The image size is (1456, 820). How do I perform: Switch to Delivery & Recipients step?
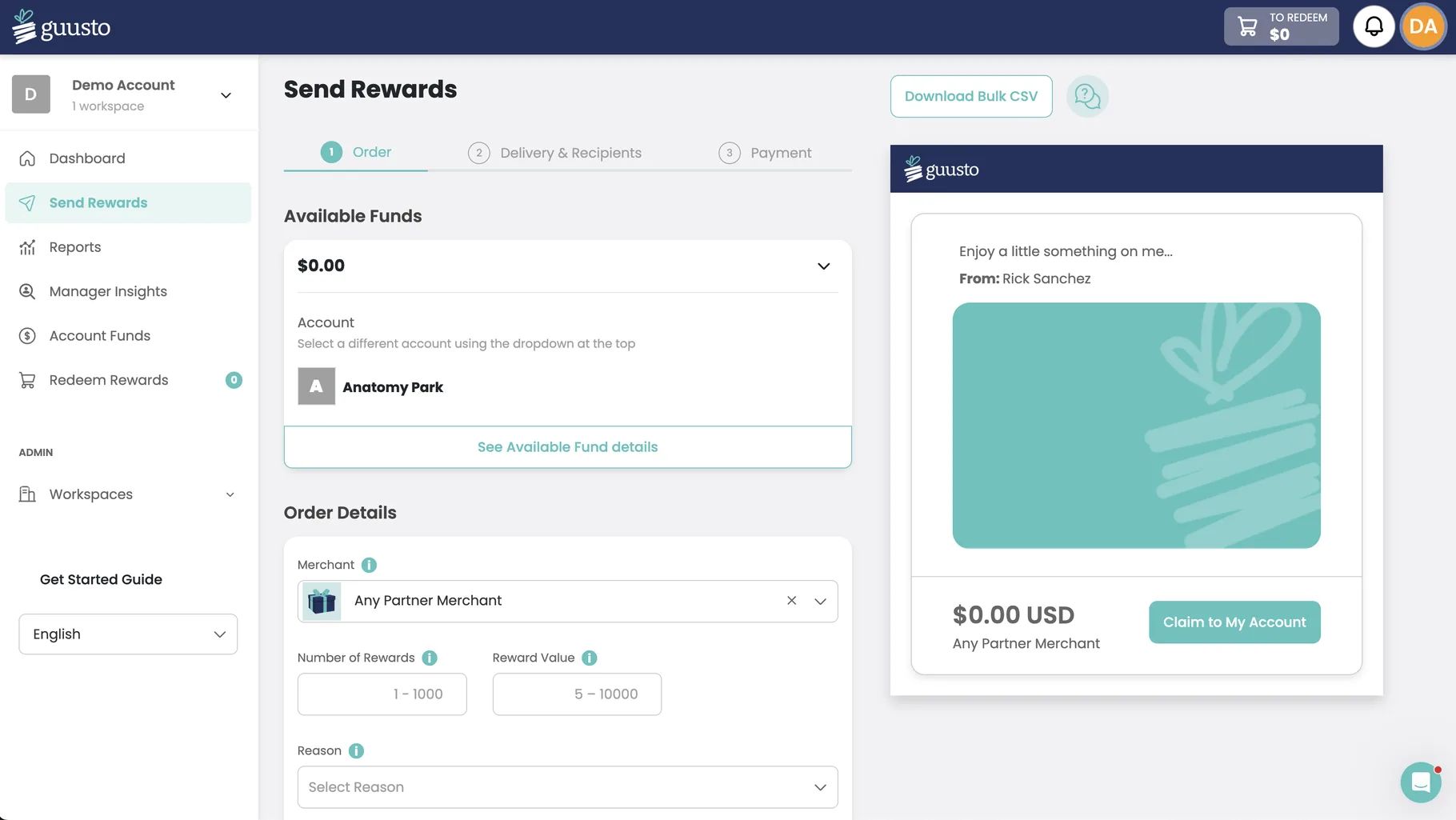click(555, 153)
